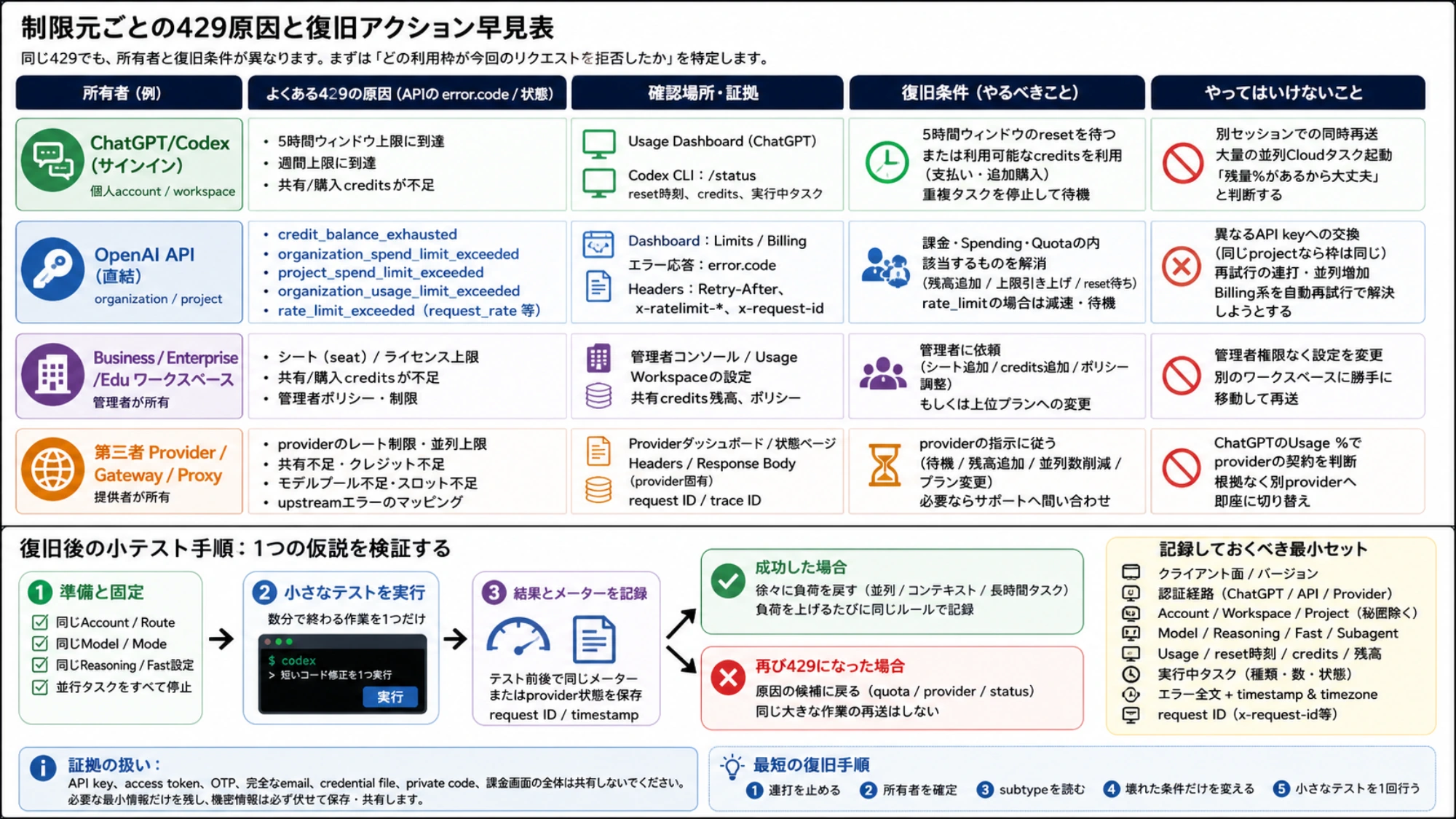Click the 壊れた条件だけを変える step

[x=1190, y=789]
